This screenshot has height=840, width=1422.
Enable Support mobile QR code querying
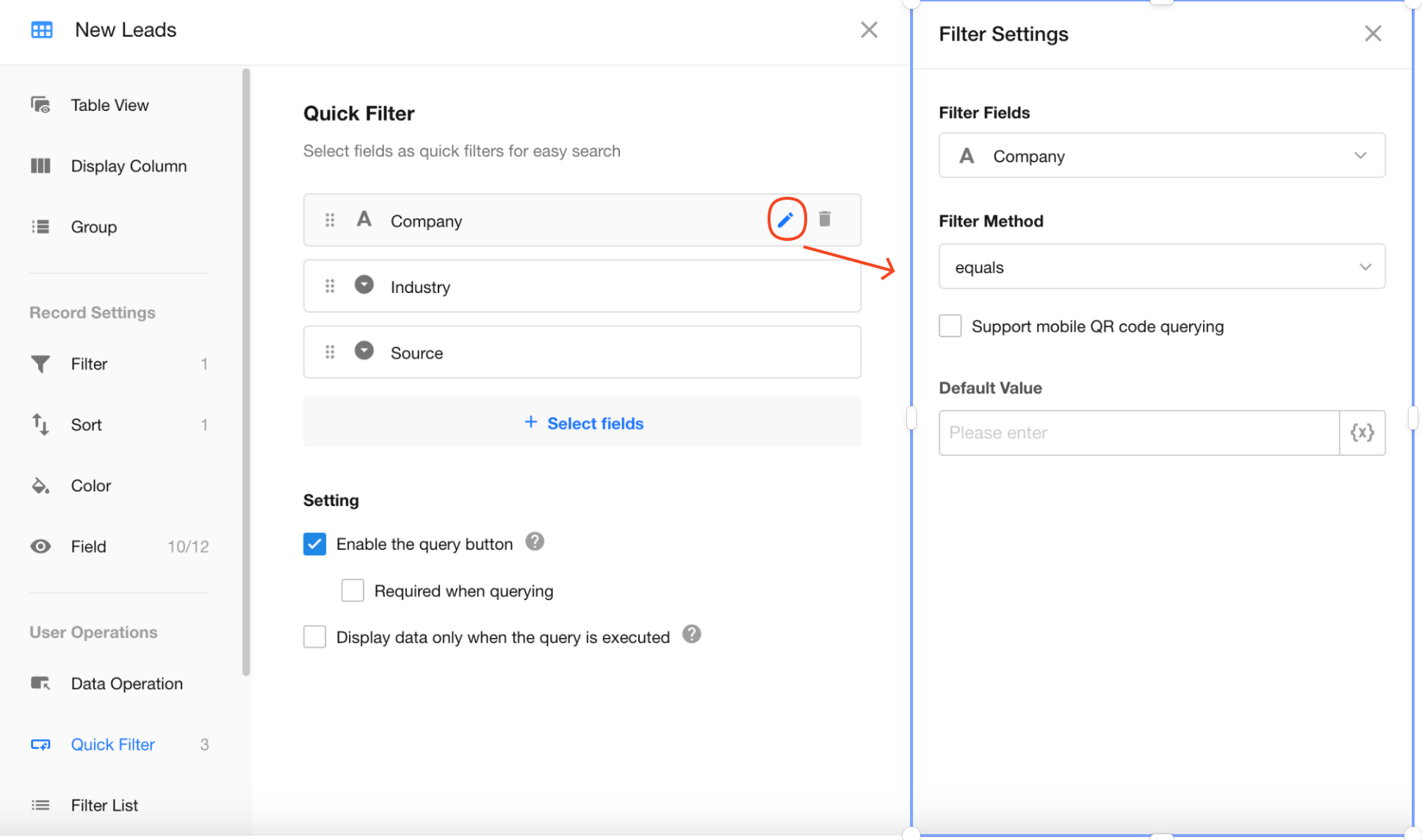tap(950, 326)
